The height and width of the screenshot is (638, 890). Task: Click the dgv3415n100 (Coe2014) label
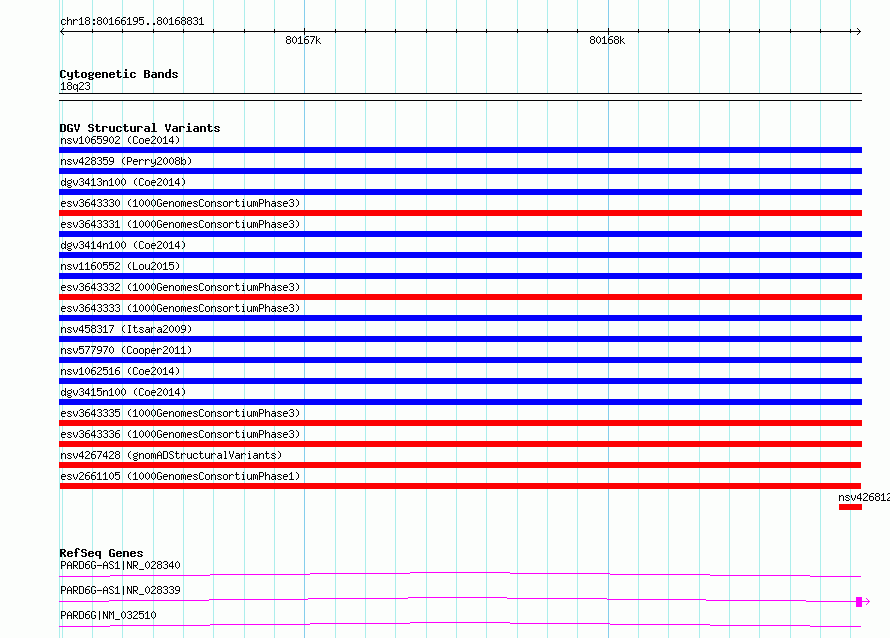[123, 392]
